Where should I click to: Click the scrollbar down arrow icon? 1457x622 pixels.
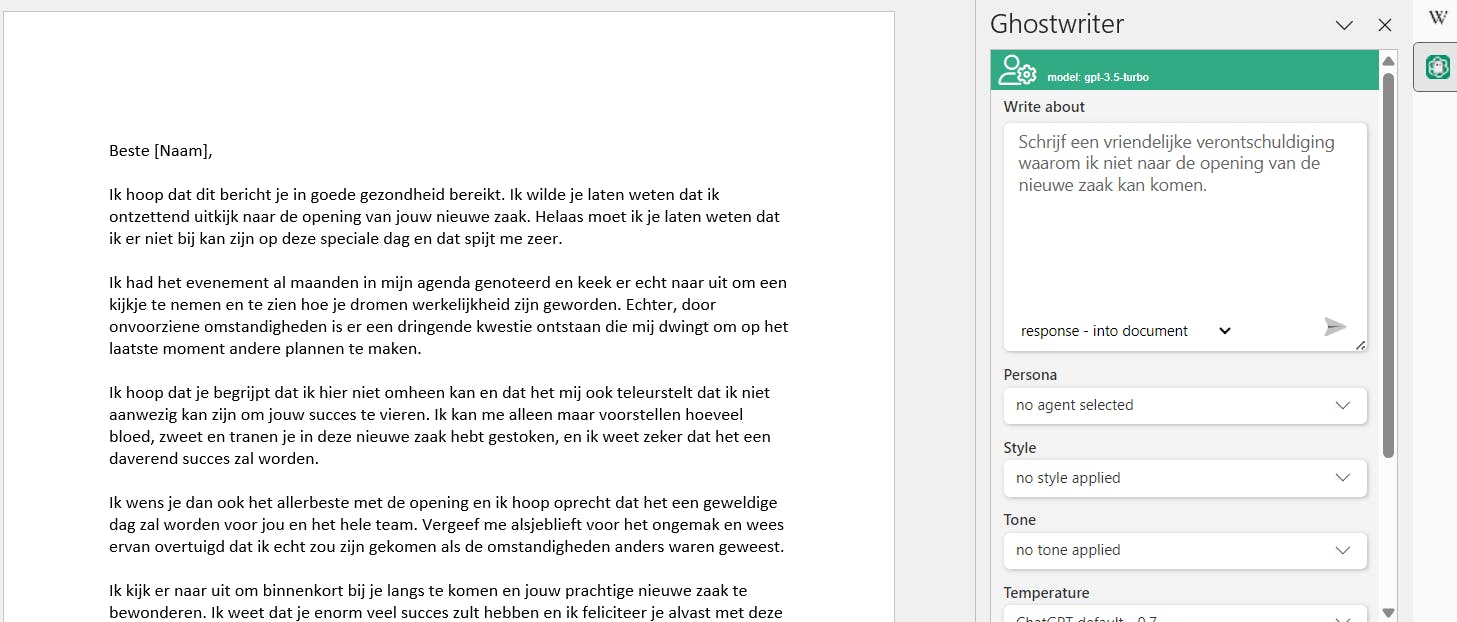coord(1388,610)
